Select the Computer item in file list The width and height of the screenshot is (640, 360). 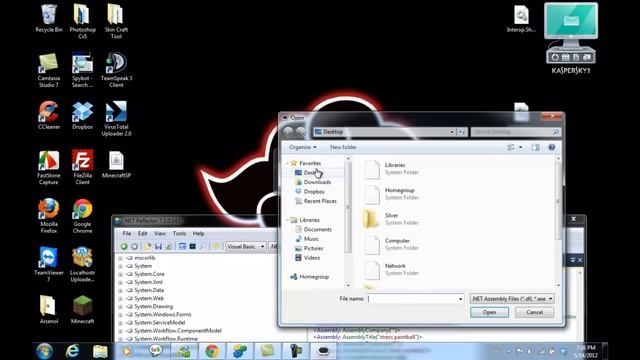pyautogui.click(x=391, y=244)
